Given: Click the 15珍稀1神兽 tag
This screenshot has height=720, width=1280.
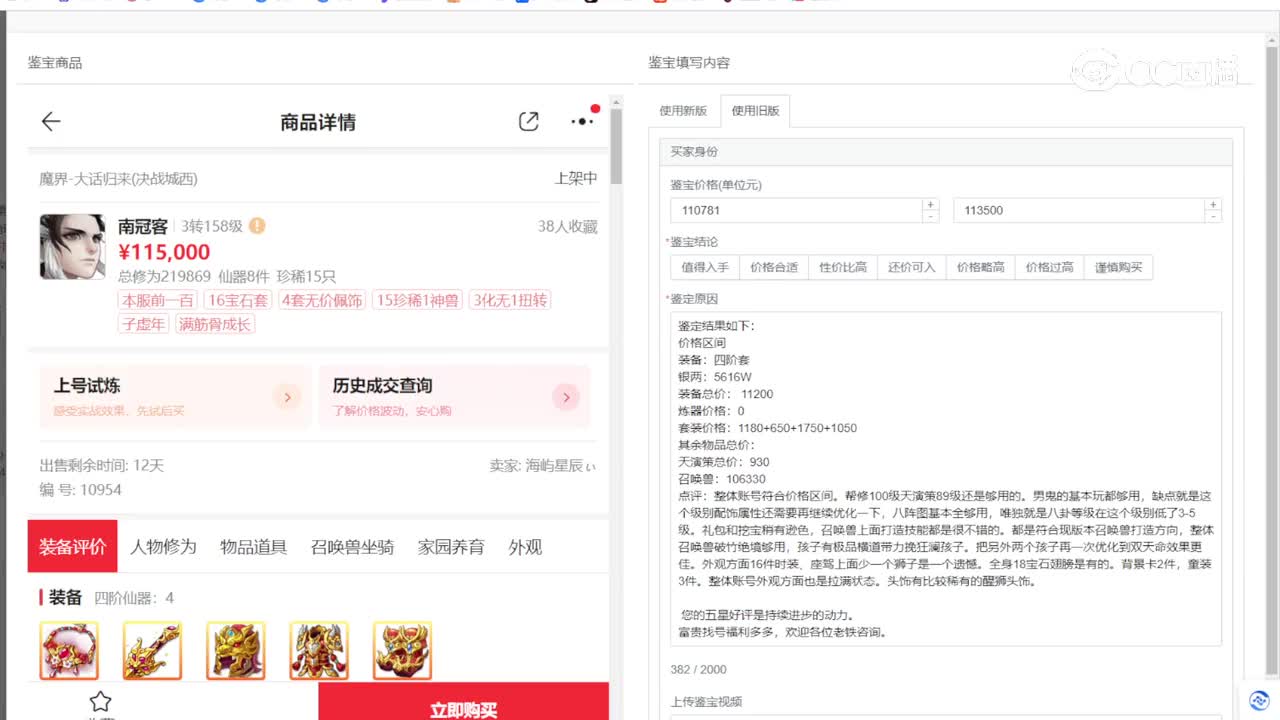Looking at the screenshot, I should [417, 300].
